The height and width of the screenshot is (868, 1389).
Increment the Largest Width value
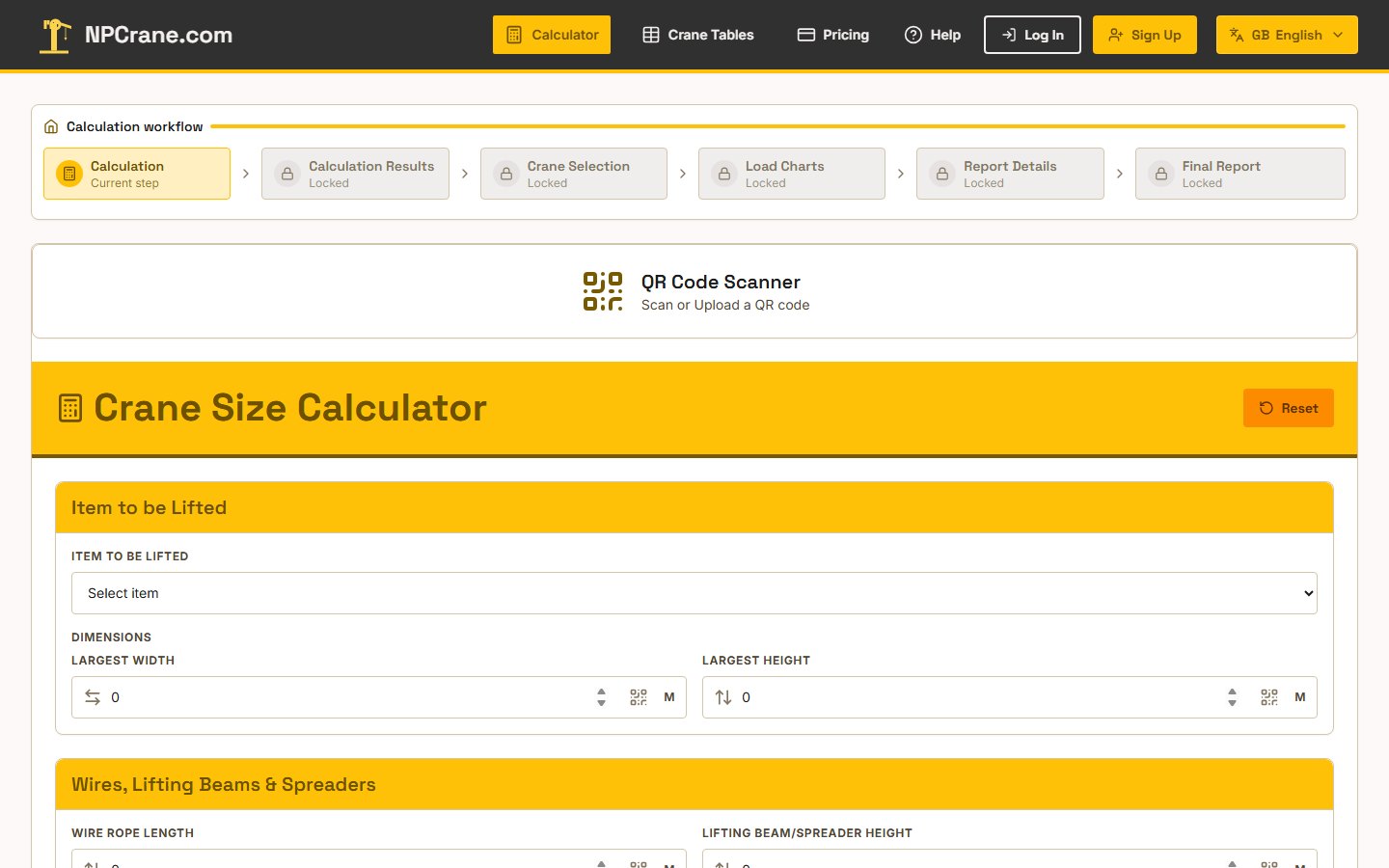pyautogui.click(x=602, y=692)
